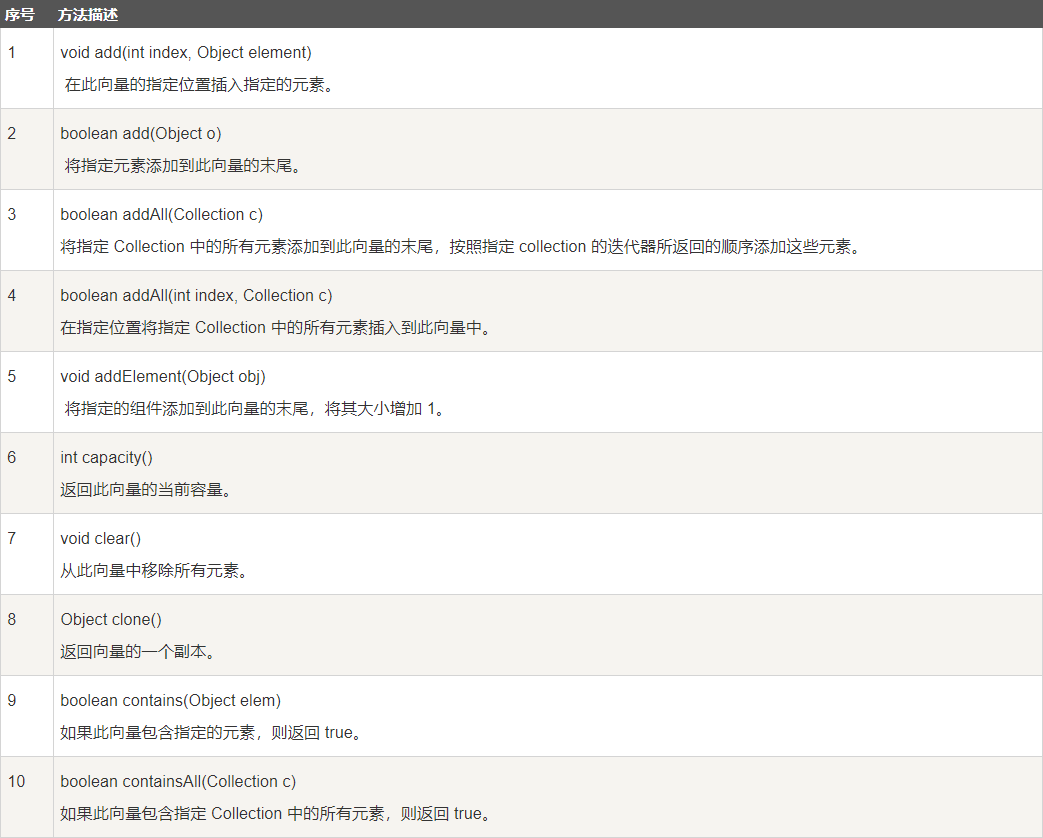
Task: Click description 返回向量的一个副本
Action: 137,652
